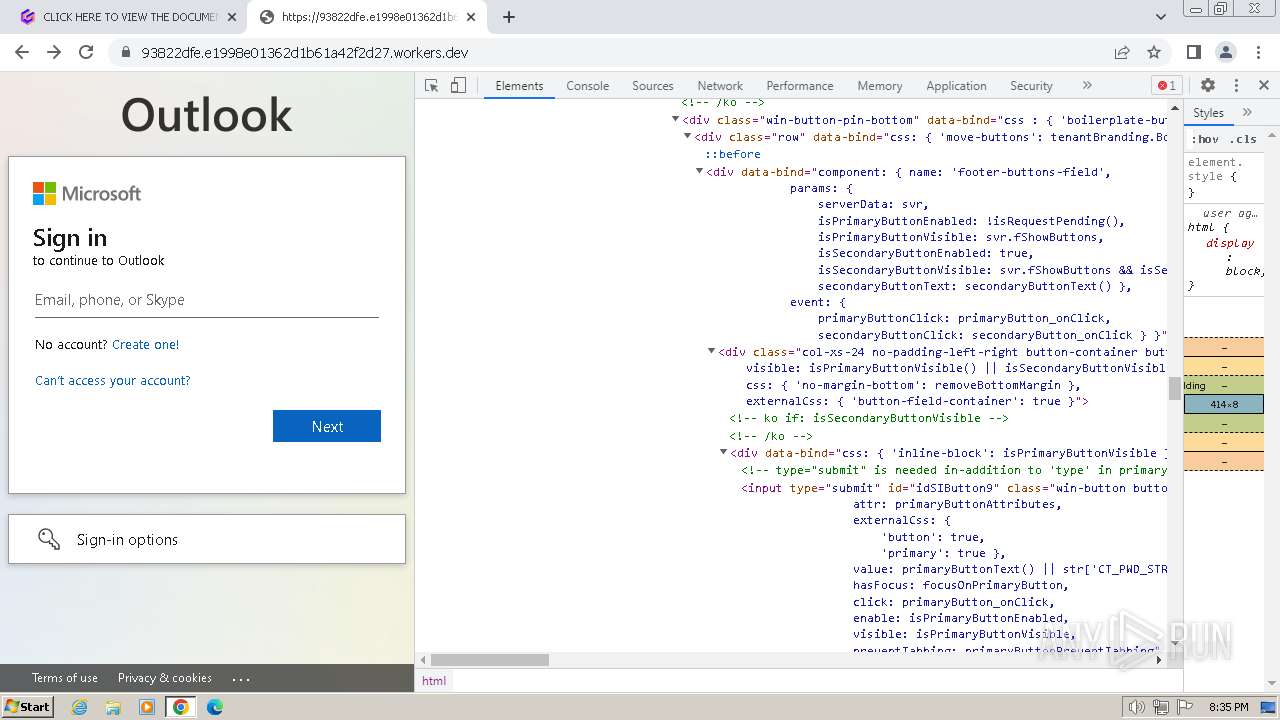Image resolution: width=1280 pixels, height=720 pixels.
Task: Close the 'CLICK HERE TO VIEW' tab
Action: [232, 17]
